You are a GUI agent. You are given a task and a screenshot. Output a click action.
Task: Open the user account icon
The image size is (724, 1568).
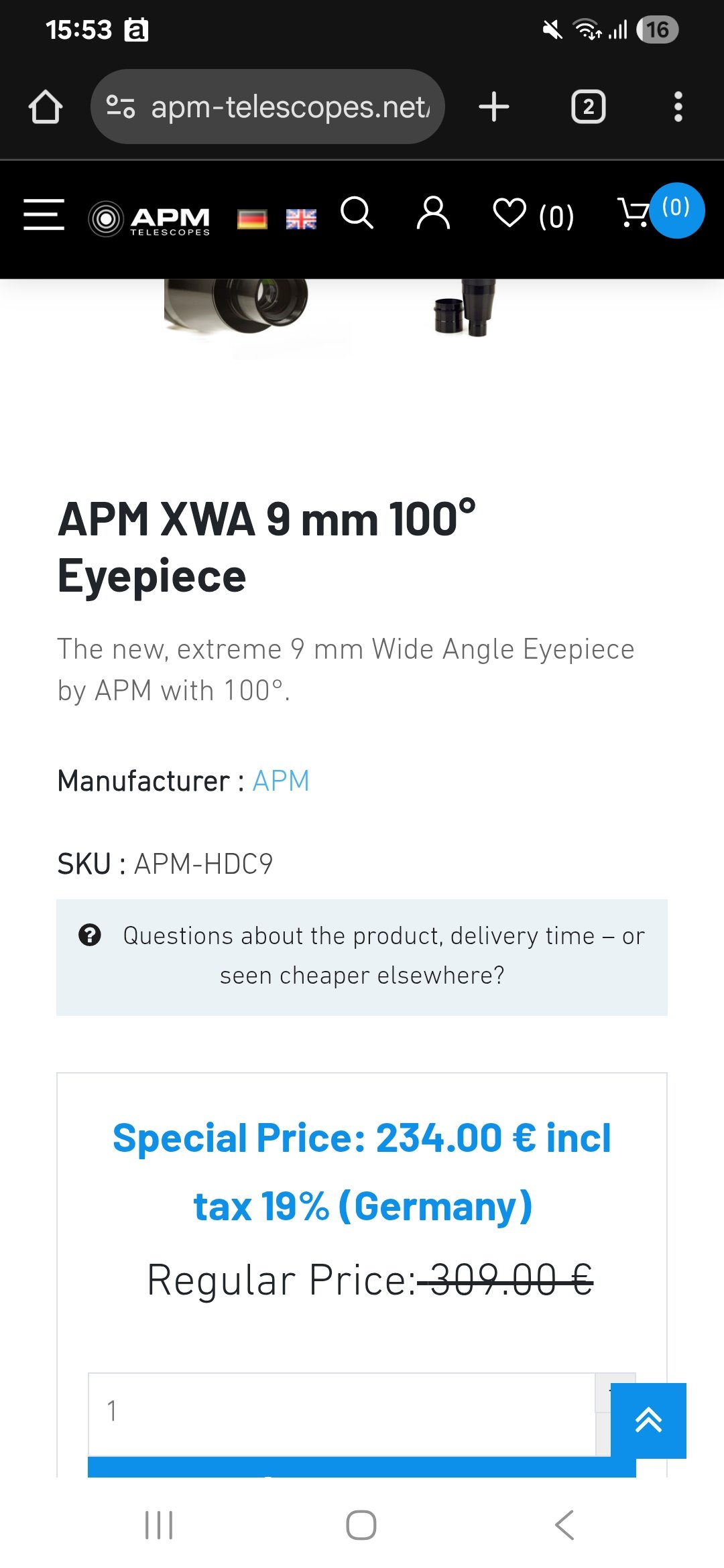(x=433, y=214)
